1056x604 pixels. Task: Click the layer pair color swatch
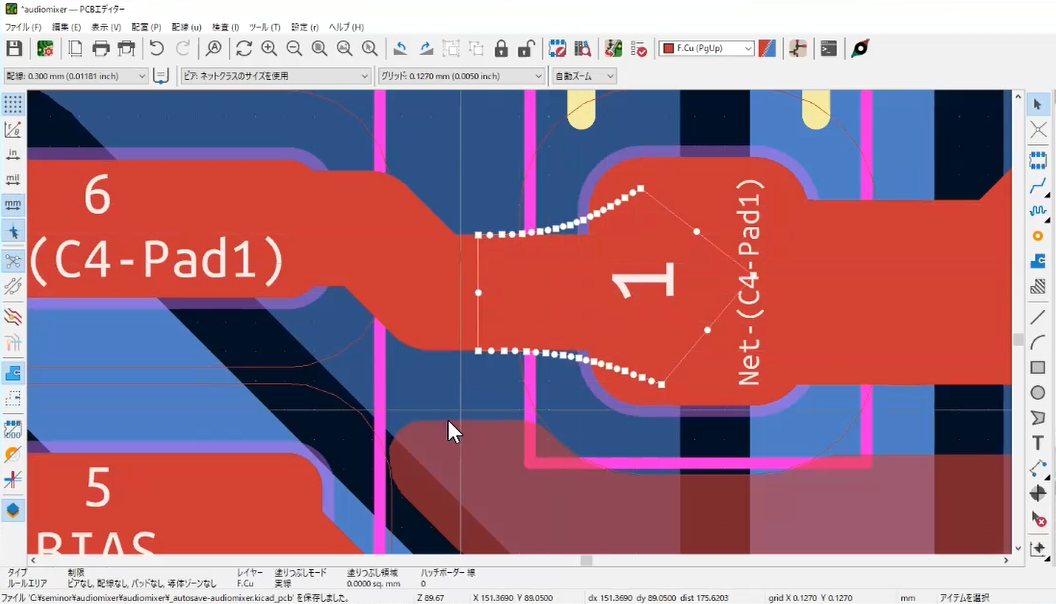(767, 48)
